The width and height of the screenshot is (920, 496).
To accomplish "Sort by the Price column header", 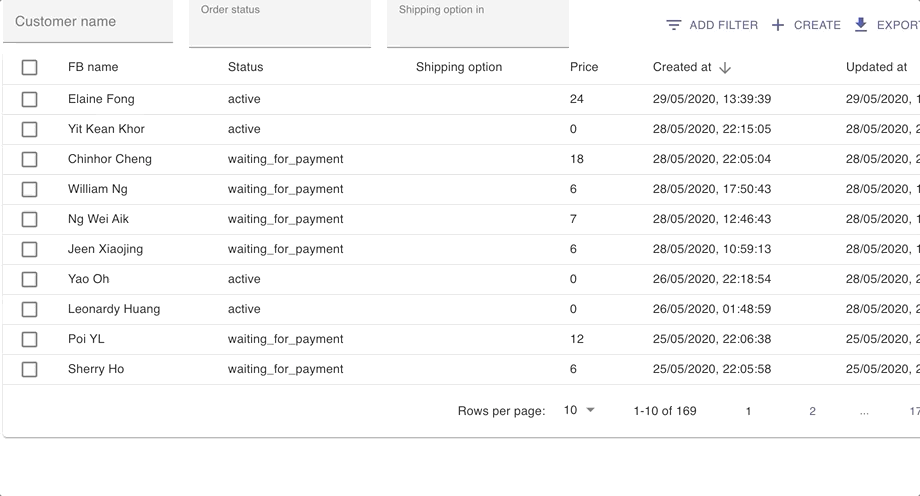I will 584,67.
